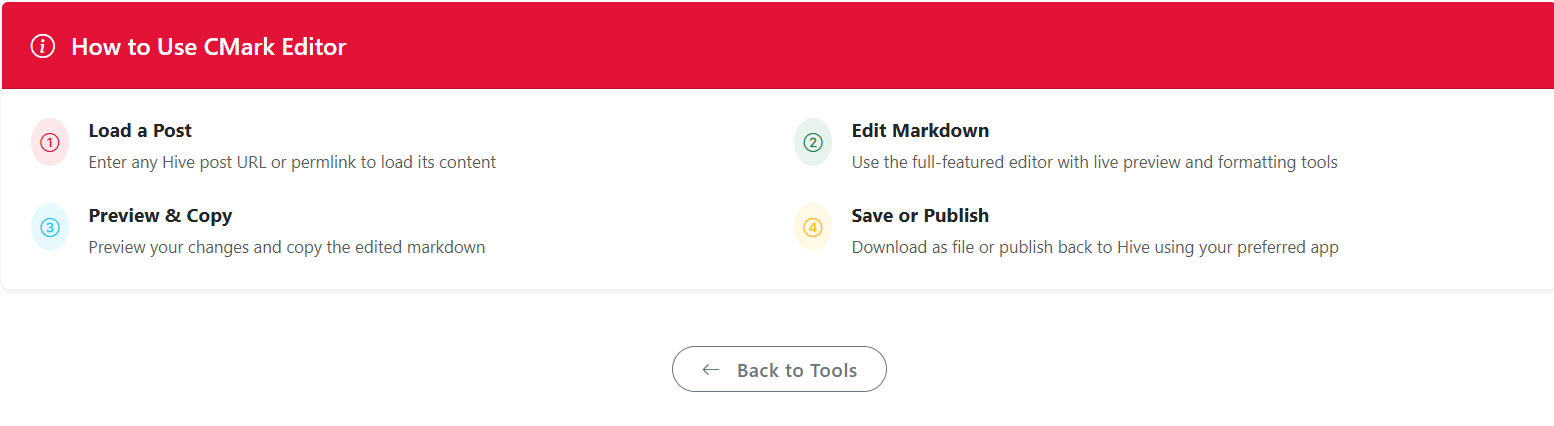Click the left arrow icon in Back to Tools

(x=711, y=370)
